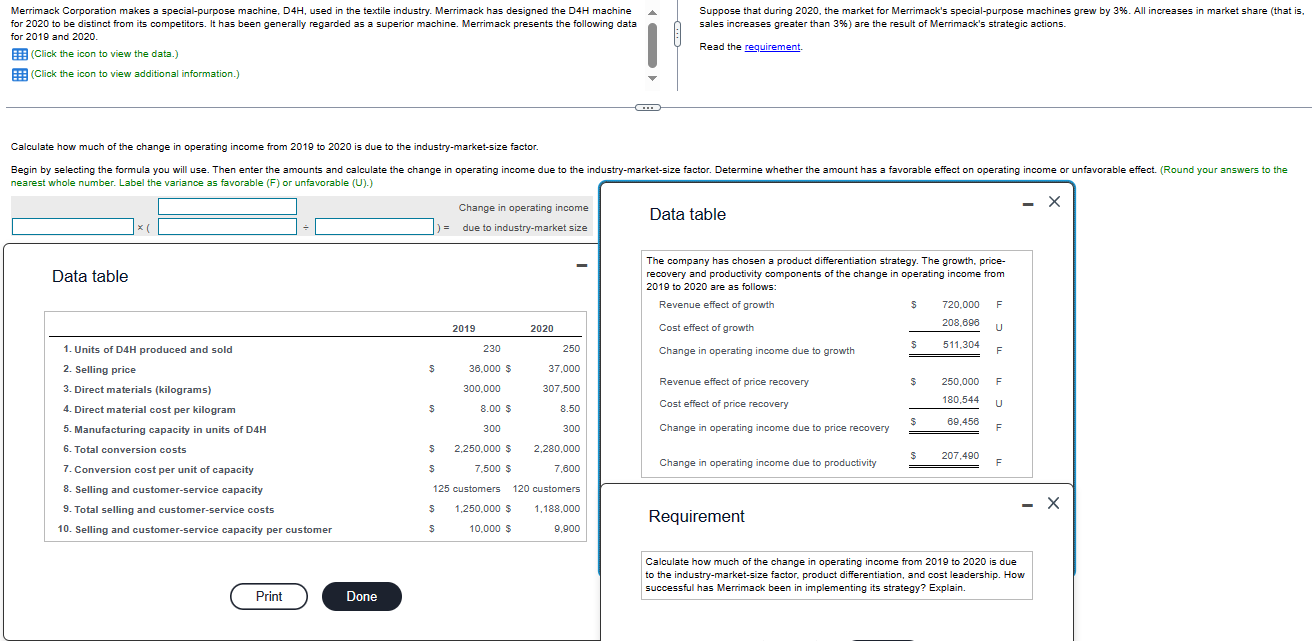The image size is (1313, 641).
Task: Click the 207,490 productivity value
Action: (961, 456)
